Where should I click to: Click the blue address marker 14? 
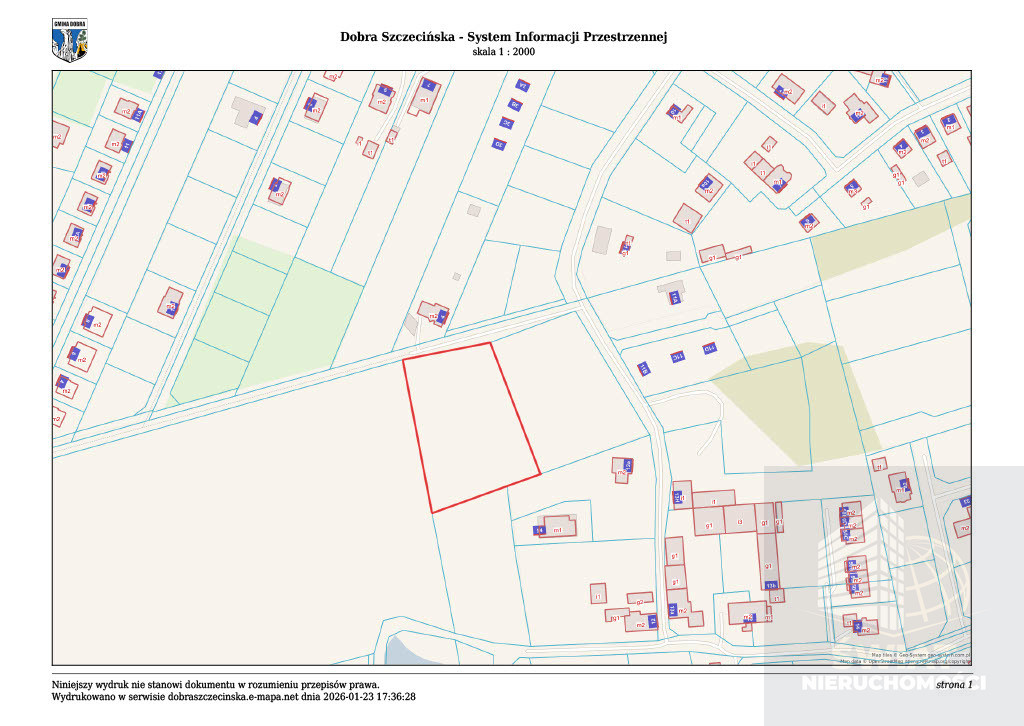tap(539, 530)
